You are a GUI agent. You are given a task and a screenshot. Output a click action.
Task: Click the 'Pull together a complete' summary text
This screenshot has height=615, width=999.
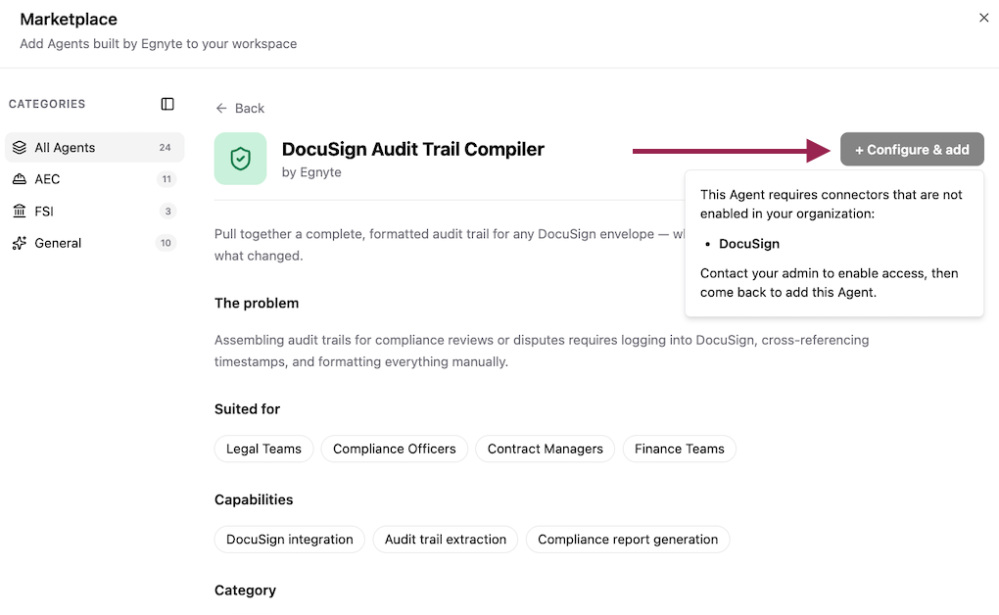coord(449,245)
